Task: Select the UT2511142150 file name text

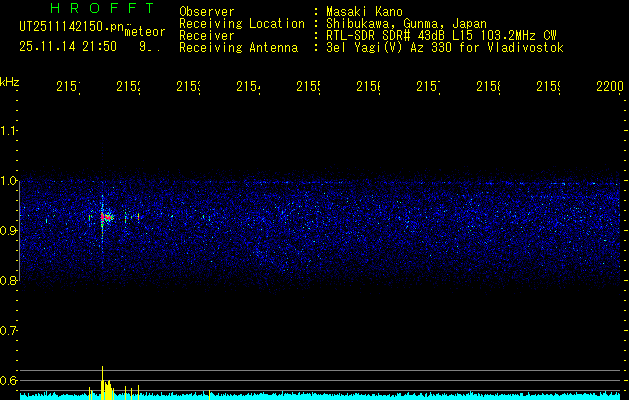Action: point(72,27)
